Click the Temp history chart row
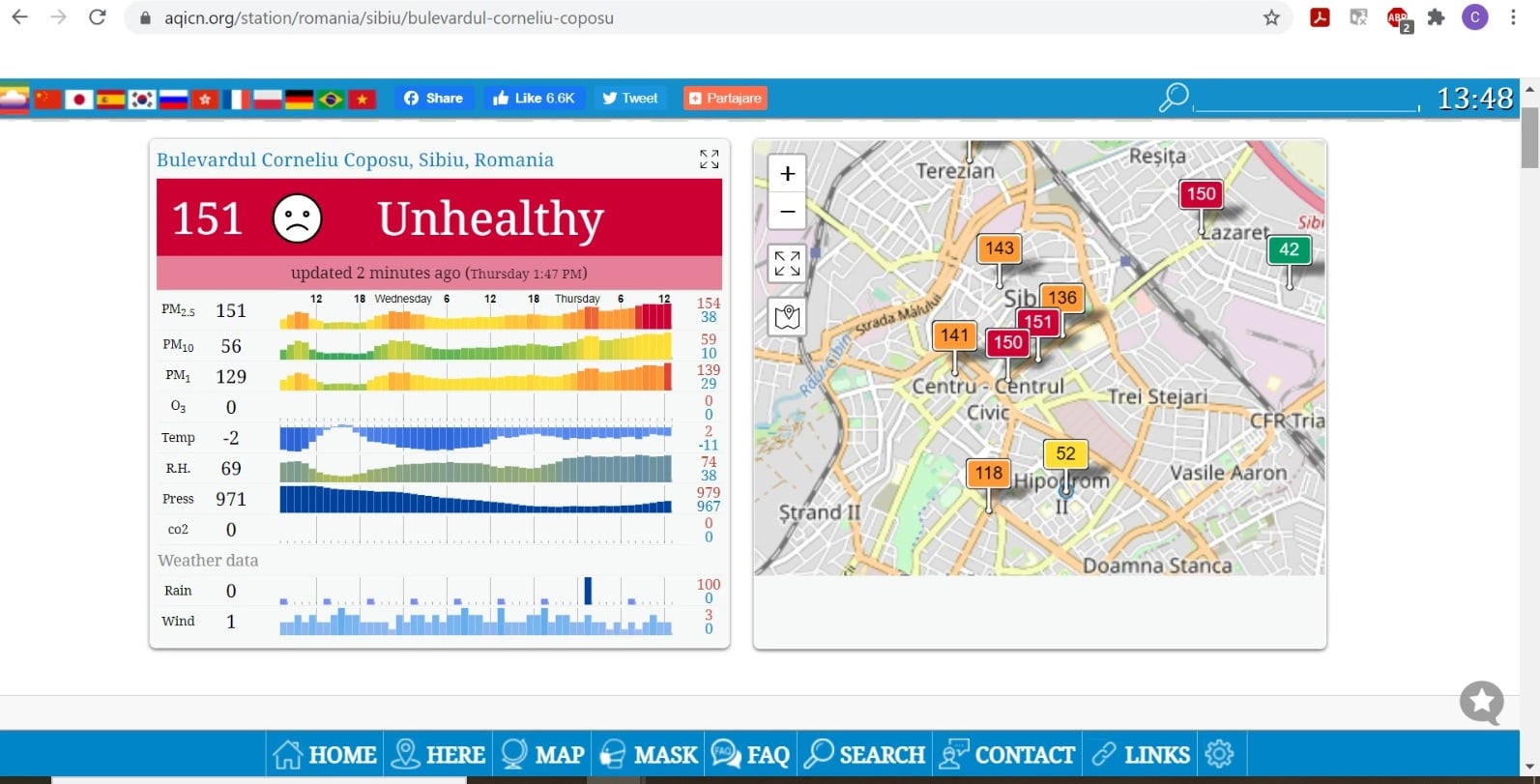Screen dimensions: 1540x784 point(476,438)
